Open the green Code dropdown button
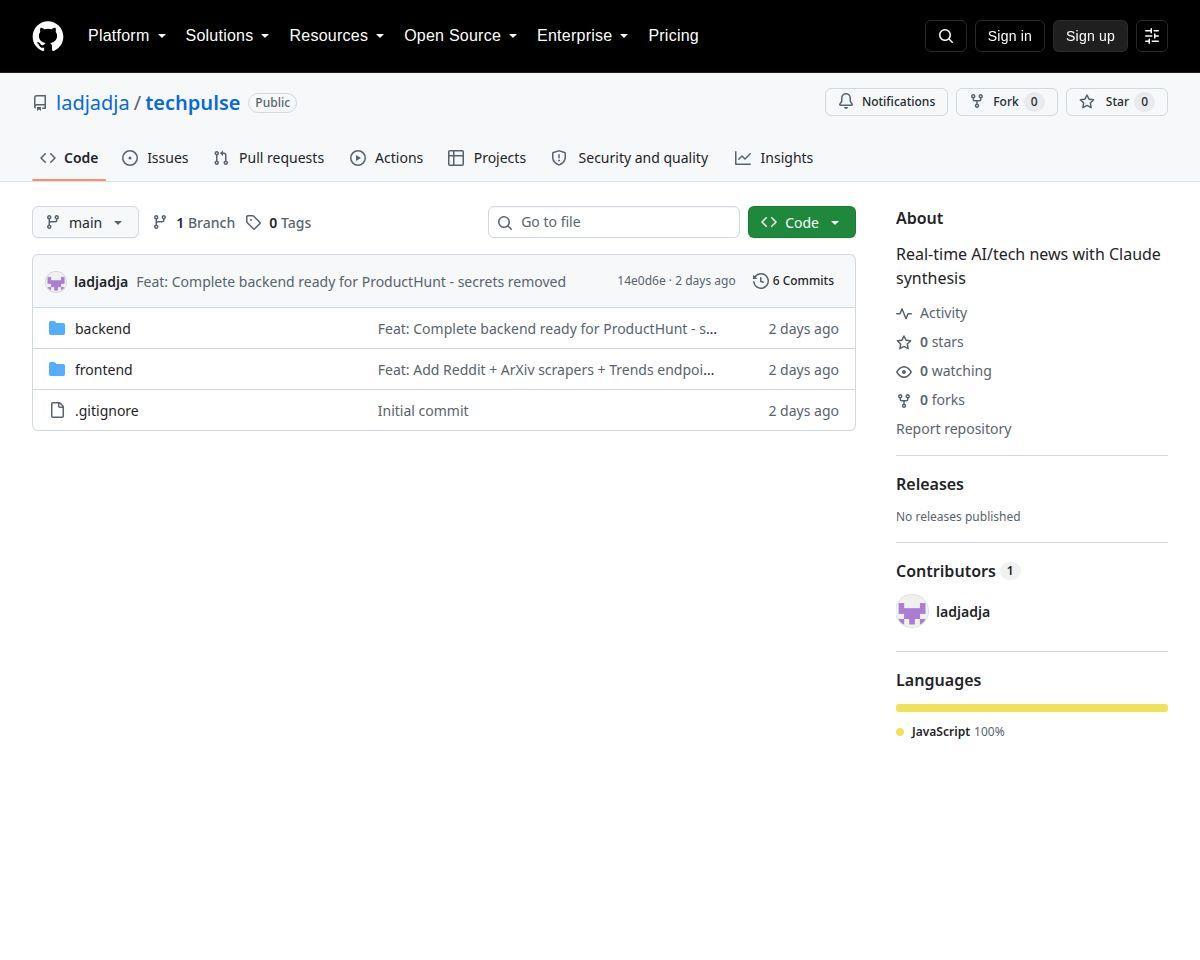Viewport: 1200px width, 960px height. (802, 223)
